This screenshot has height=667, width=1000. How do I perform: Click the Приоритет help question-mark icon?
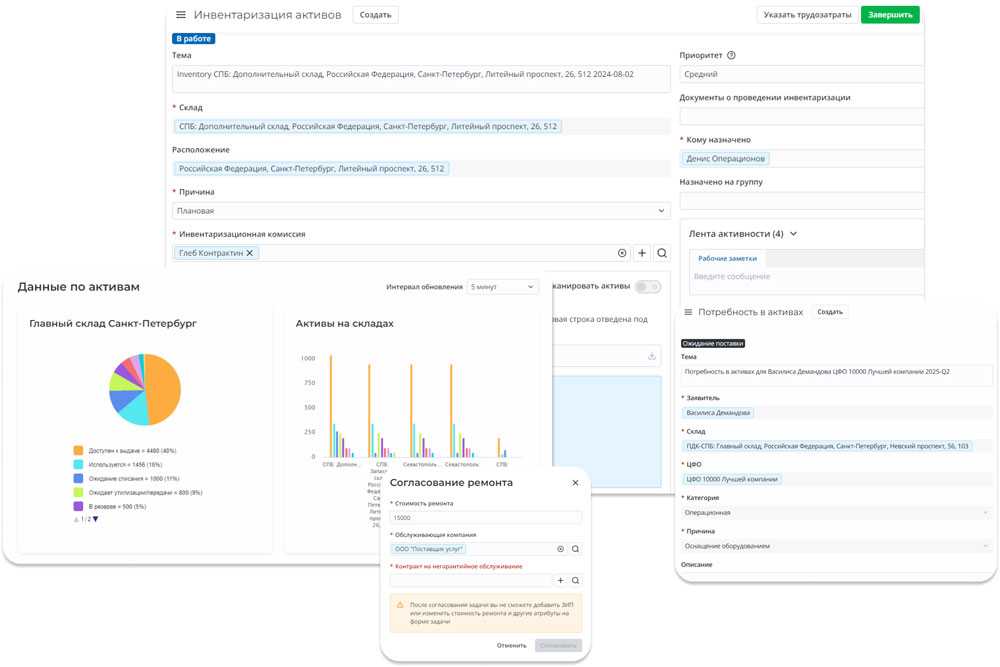click(x=731, y=56)
